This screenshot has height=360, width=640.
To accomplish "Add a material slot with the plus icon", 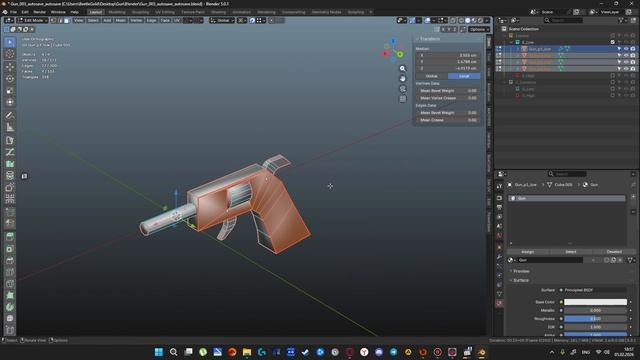I will click(x=633, y=197).
